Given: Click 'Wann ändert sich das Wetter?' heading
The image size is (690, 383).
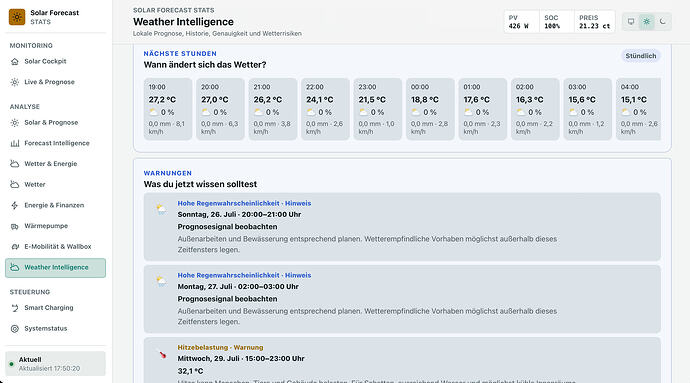Looking at the screenshot, I should 205,65.
